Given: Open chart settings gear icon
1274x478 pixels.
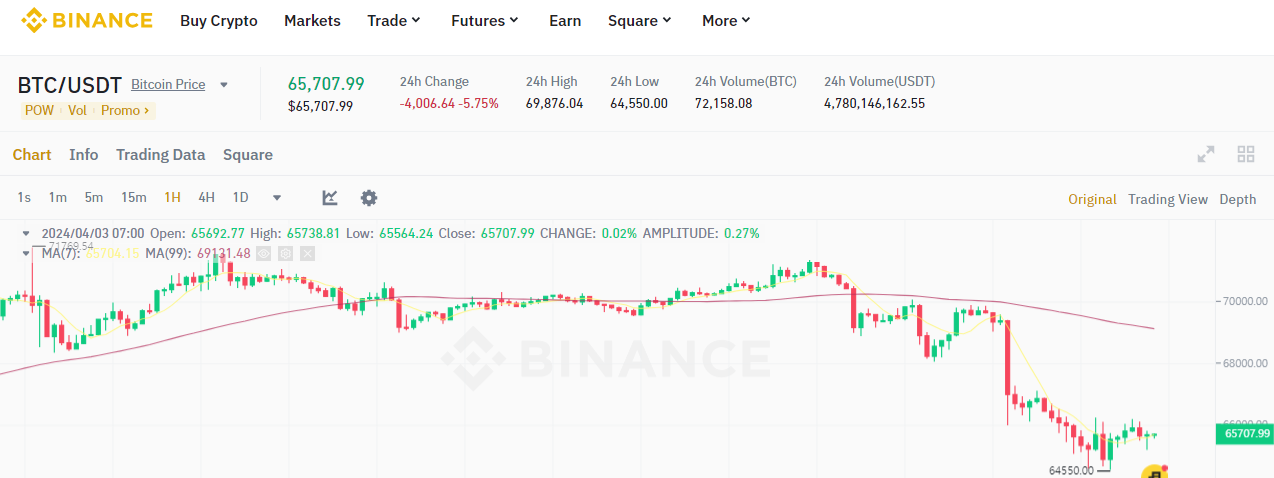Looking at the screenshot, I should pyautogui.click(x=369, y=197).
